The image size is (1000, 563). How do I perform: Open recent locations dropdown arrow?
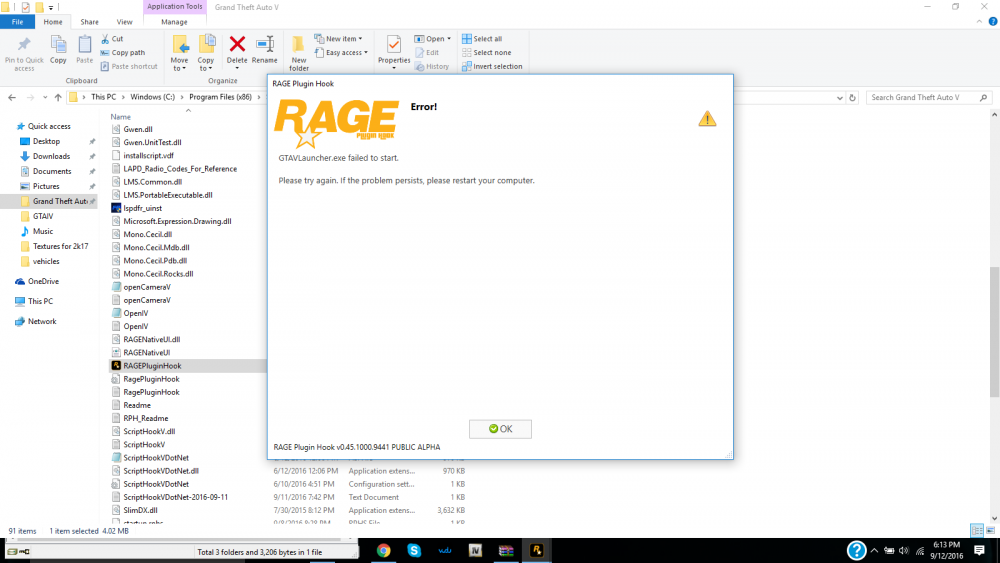point(45,98)
